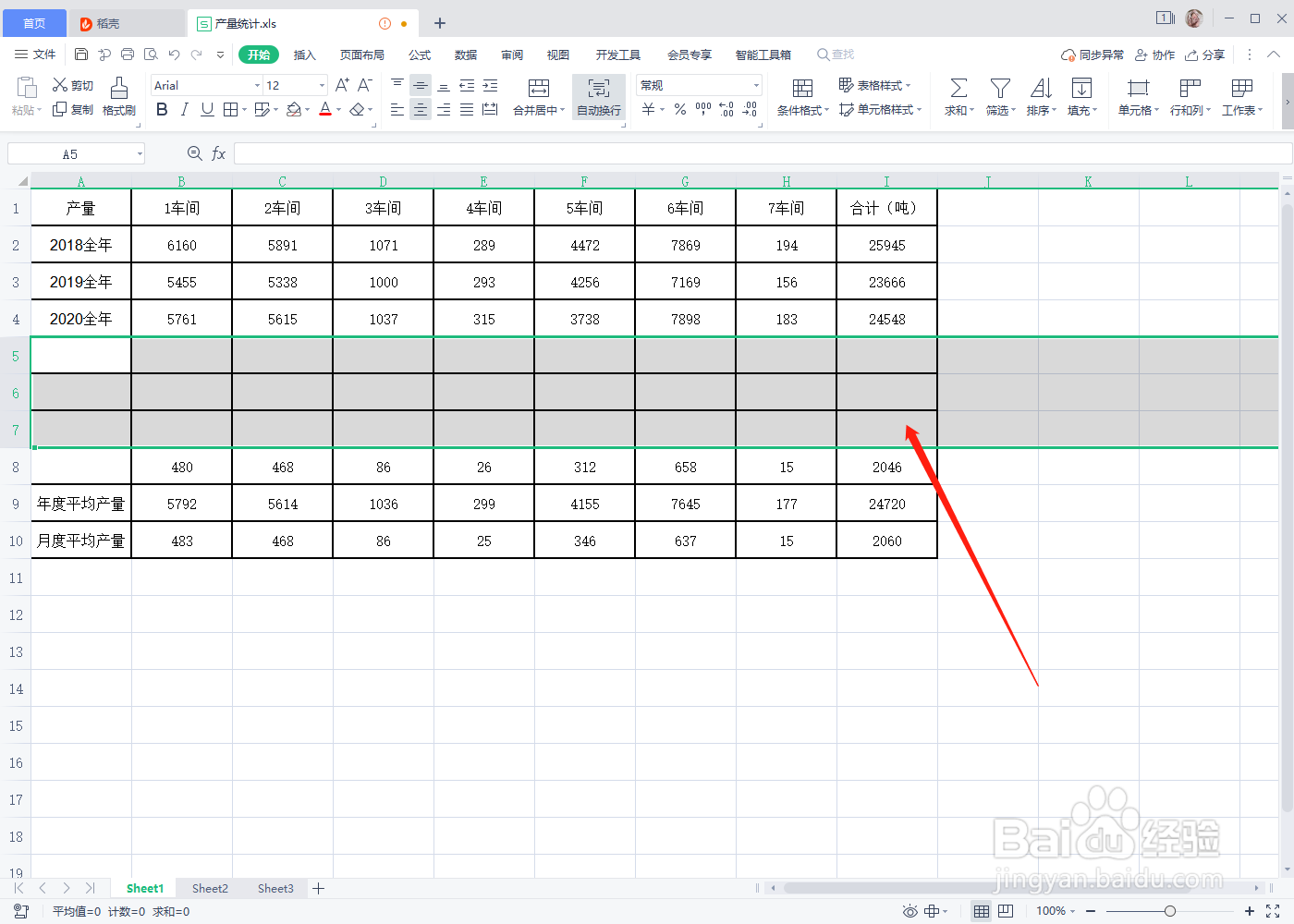Increase font size with the A+ icon
1294x924 pixels.
[342, 85]
